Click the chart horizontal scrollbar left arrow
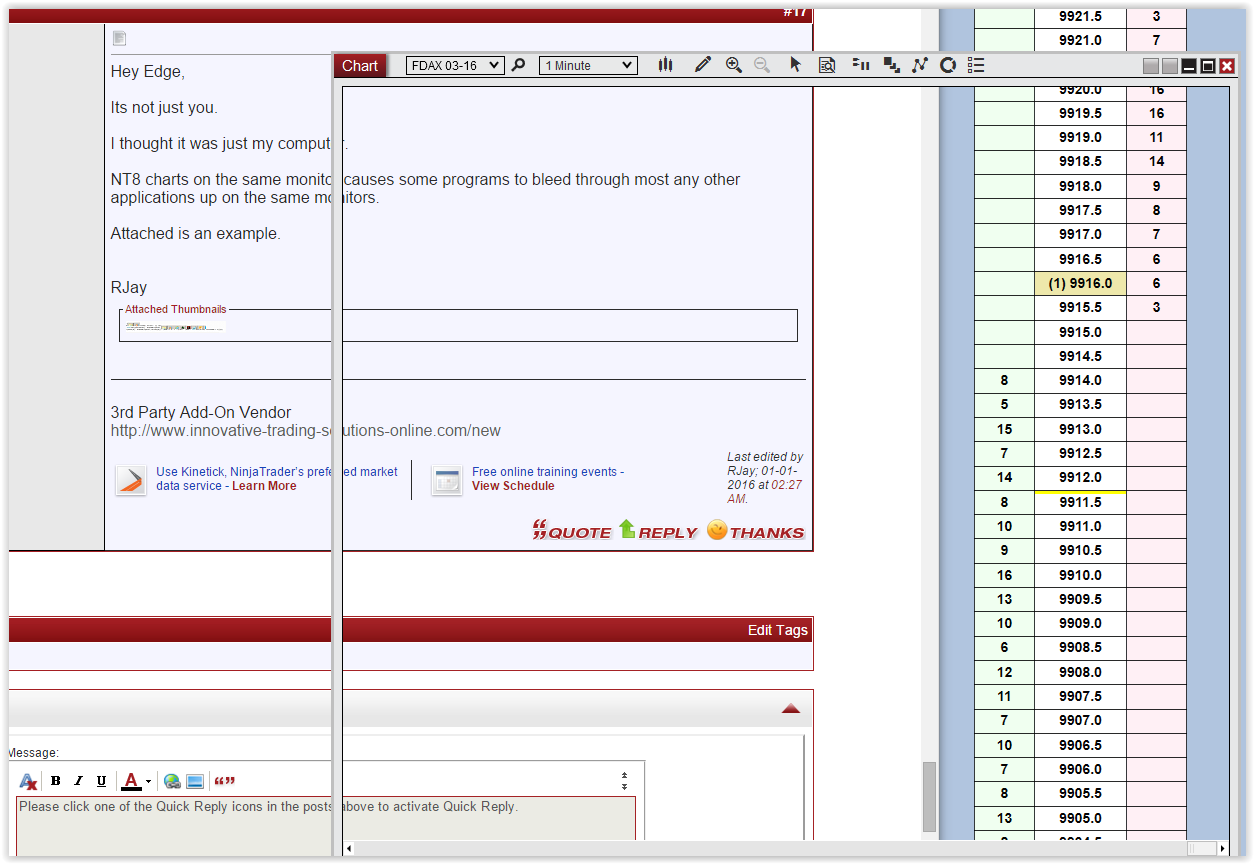The image size is (1254, 864). click(x=349, y=848)
